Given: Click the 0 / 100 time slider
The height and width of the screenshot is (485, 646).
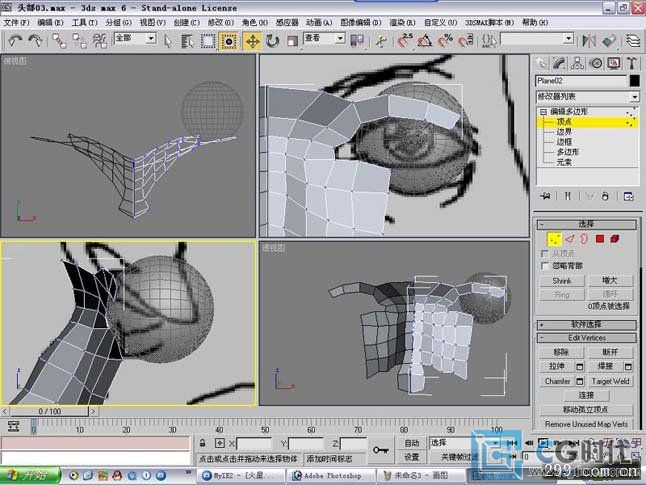Looking at the screenshot, I should [x=49, y=411].
